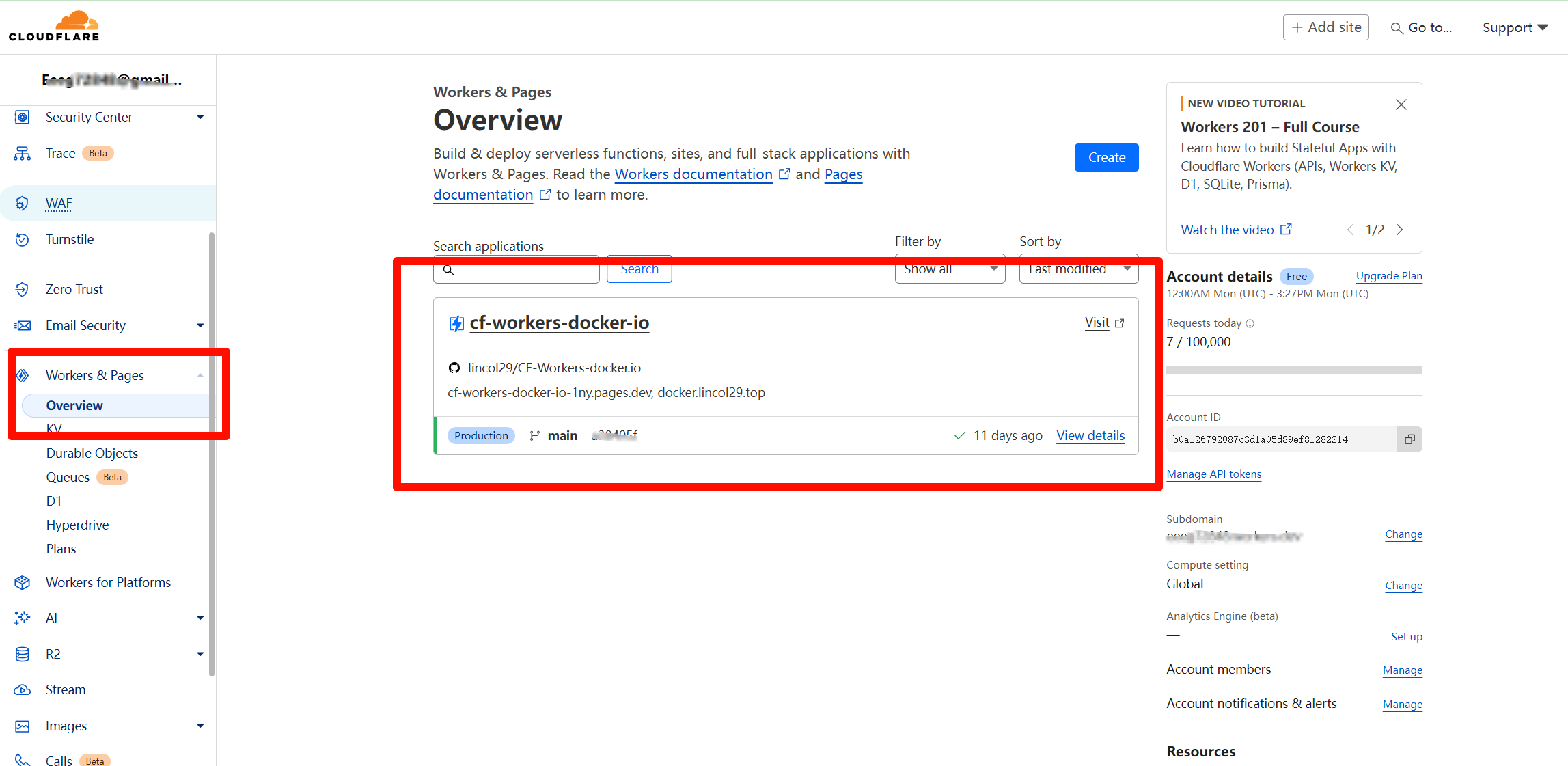
Task: Click the Add site button
Action: coord(1325,27)
